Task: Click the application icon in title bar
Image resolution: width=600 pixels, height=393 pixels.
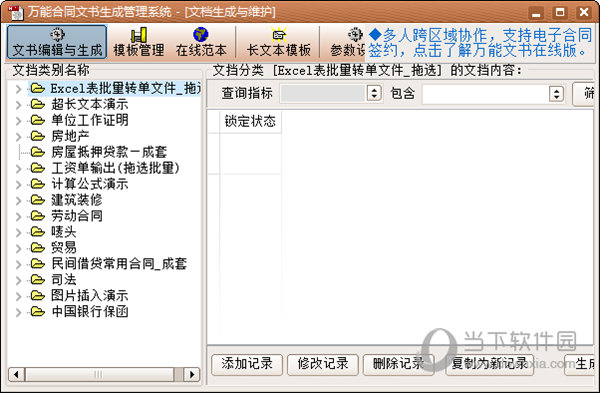Action: pos(15,12)
